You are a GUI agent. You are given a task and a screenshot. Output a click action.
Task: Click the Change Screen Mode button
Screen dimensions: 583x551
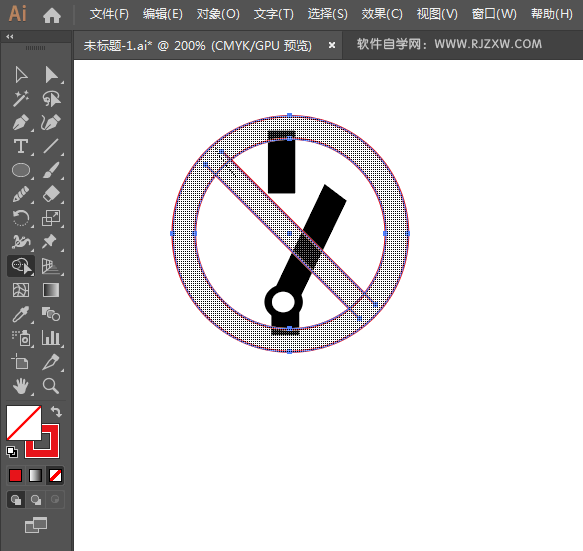pos(36,525)
